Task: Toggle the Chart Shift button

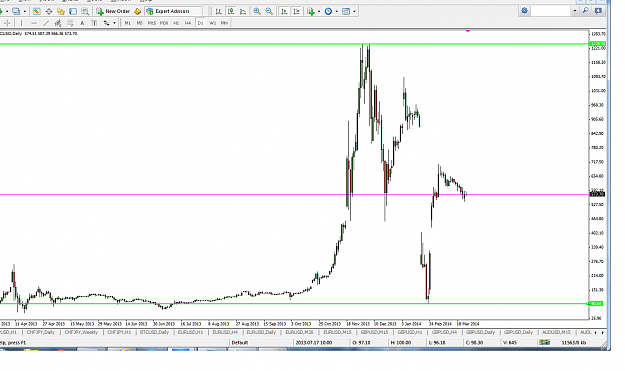Action: [296, 11]
